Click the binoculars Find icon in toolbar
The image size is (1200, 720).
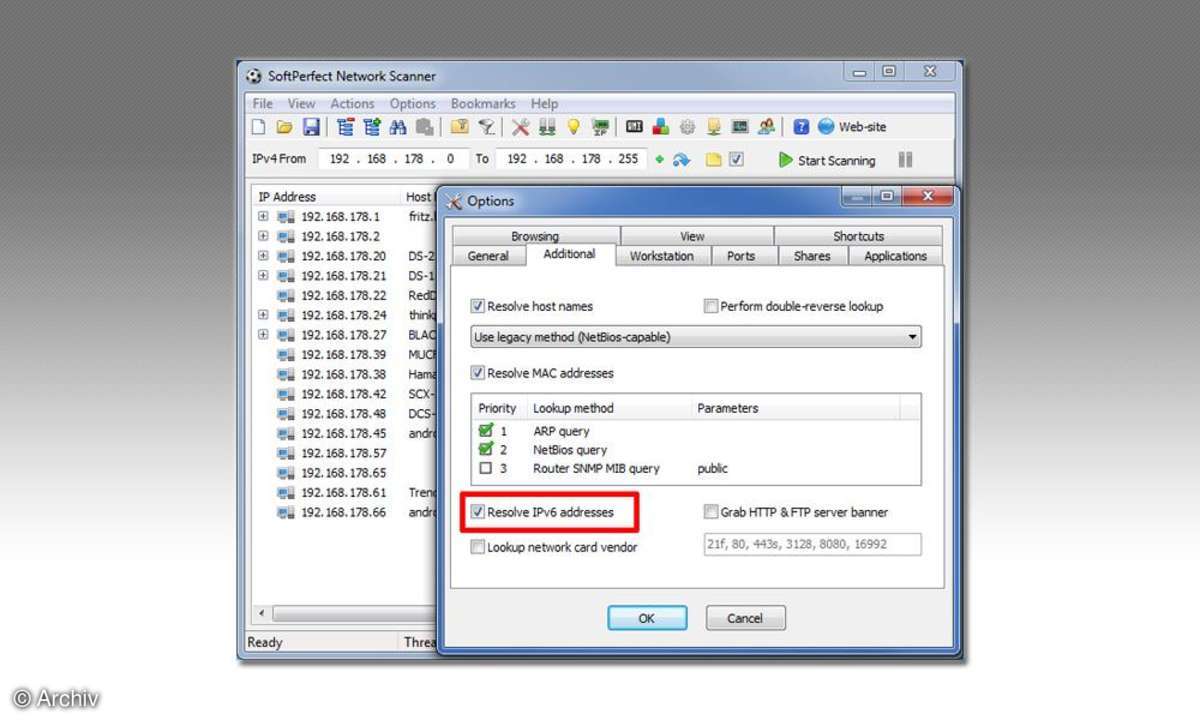(x=398, y=127)
